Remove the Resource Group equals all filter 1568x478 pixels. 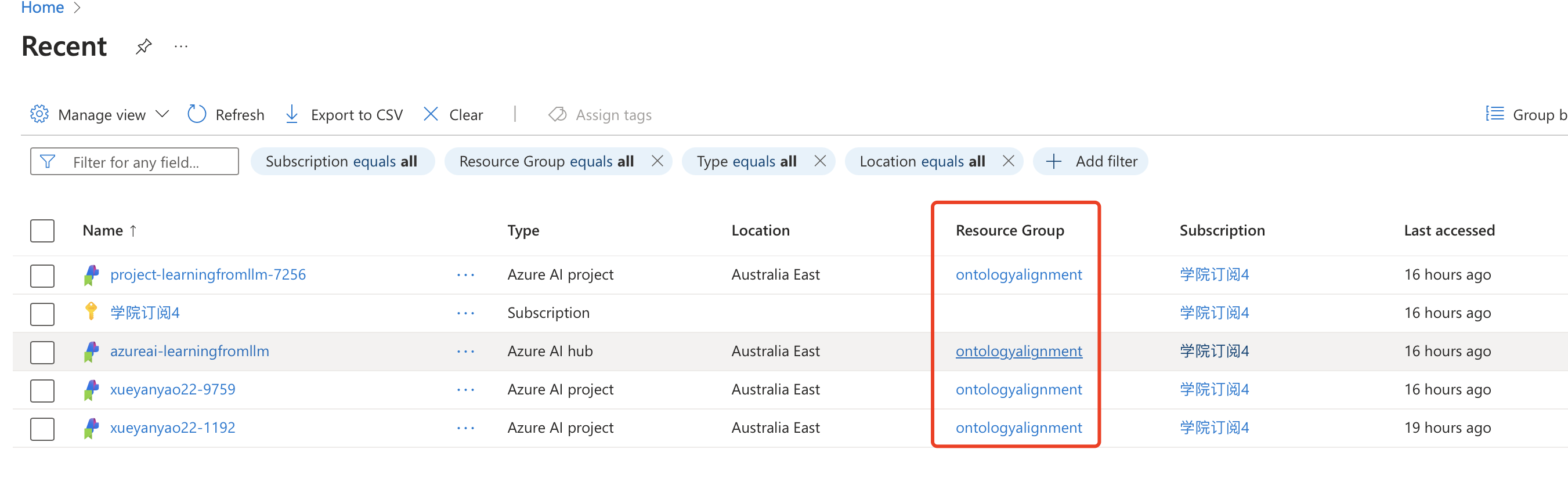(657, 161)
